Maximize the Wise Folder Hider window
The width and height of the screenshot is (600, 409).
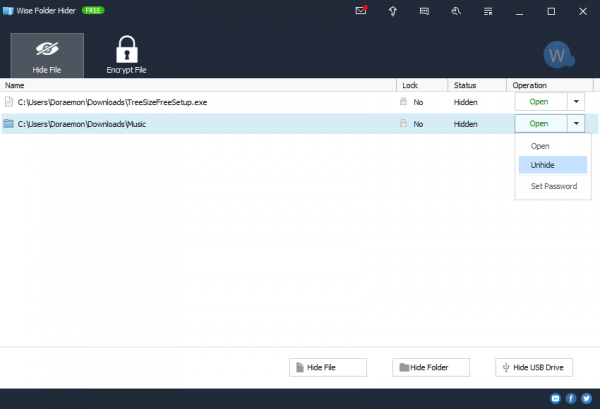pyautogui.click(x=551, y=11)
